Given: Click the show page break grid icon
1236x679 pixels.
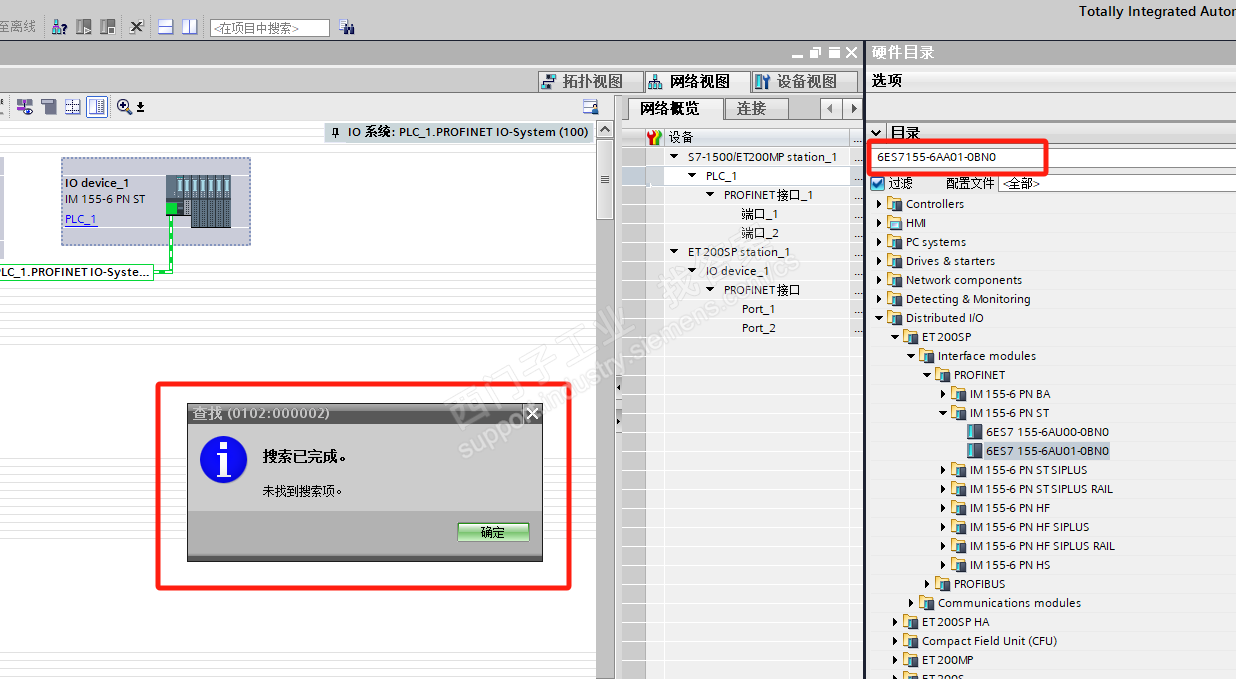Looking at the screenshot, I should click(x=73, y=107).
